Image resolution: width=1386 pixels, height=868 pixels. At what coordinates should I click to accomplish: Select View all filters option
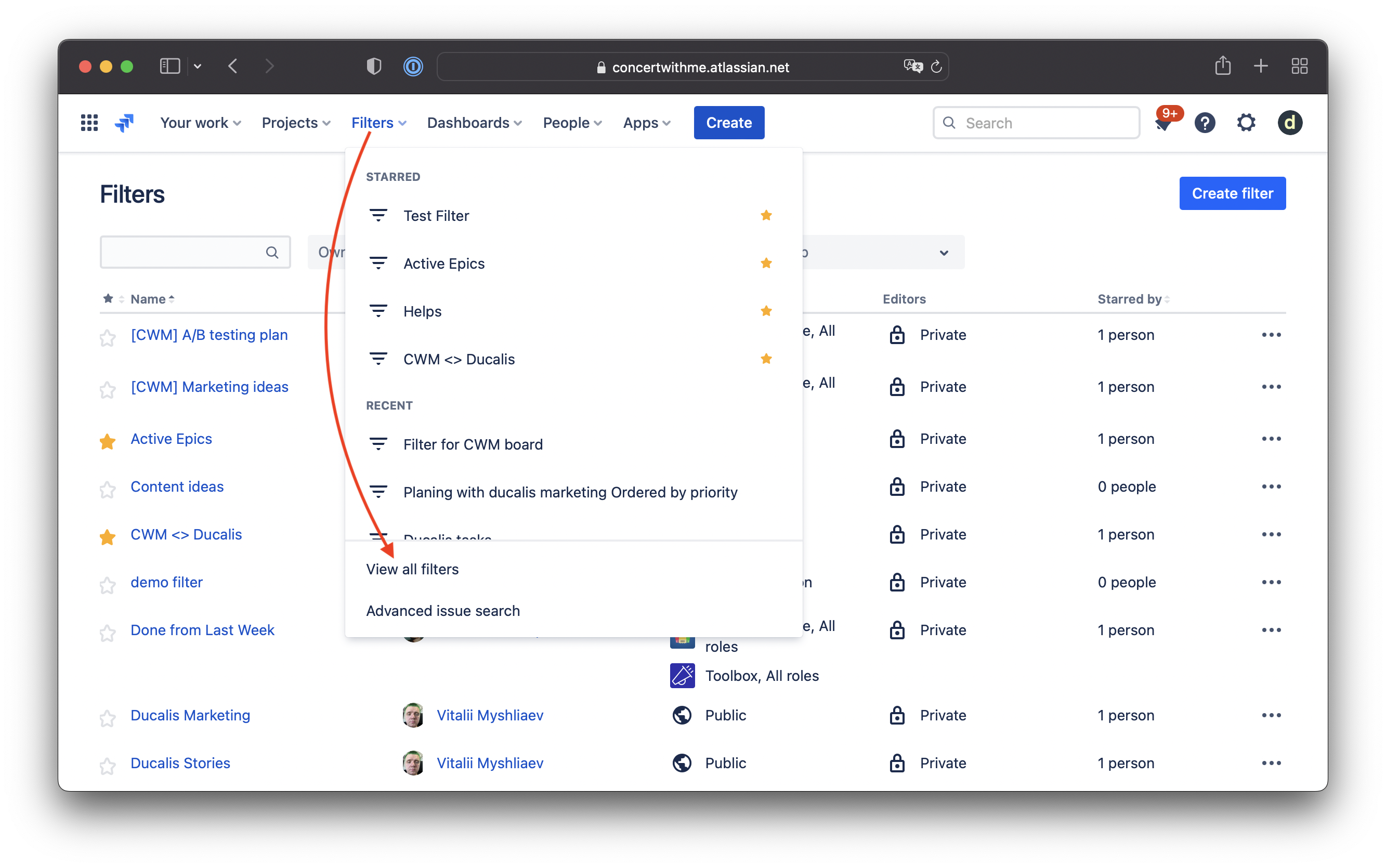412,569
